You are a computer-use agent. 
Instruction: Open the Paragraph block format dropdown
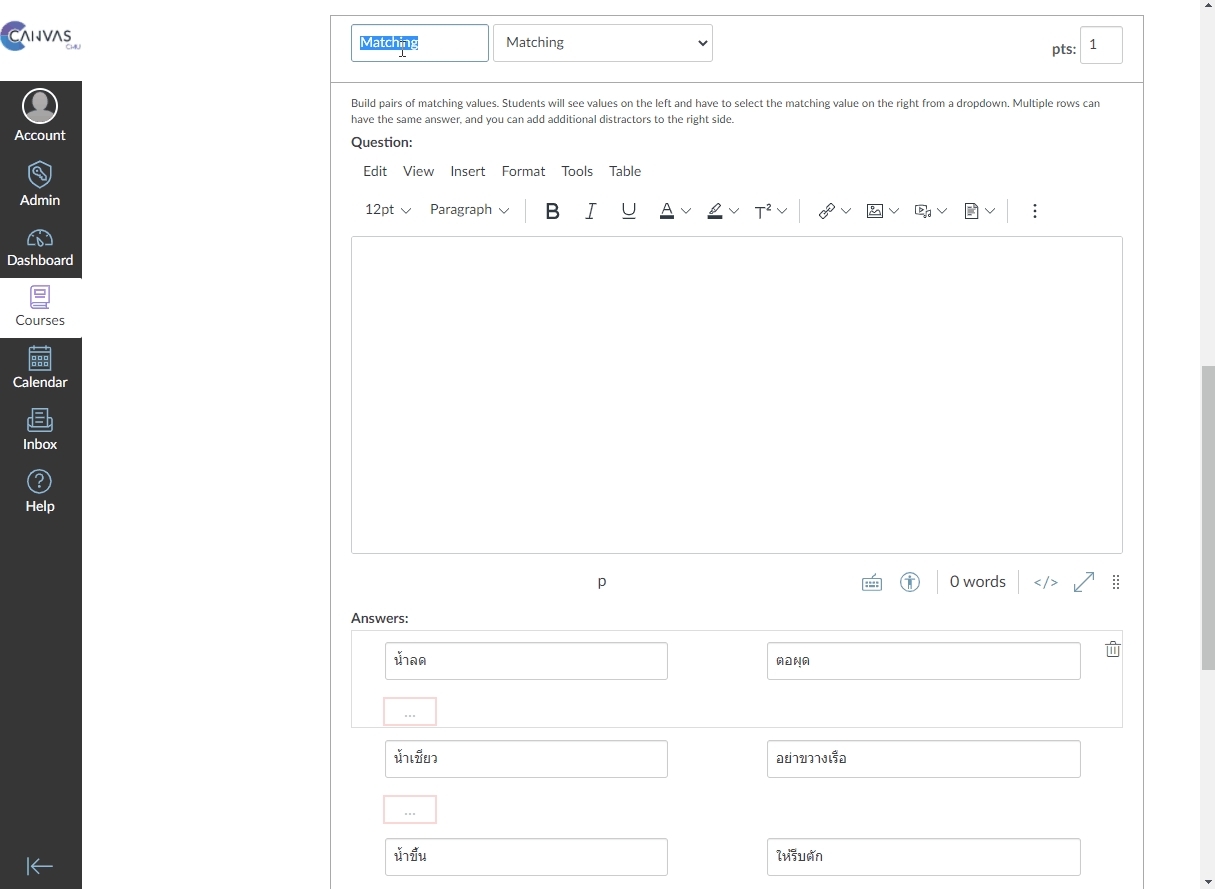point(469,210)
